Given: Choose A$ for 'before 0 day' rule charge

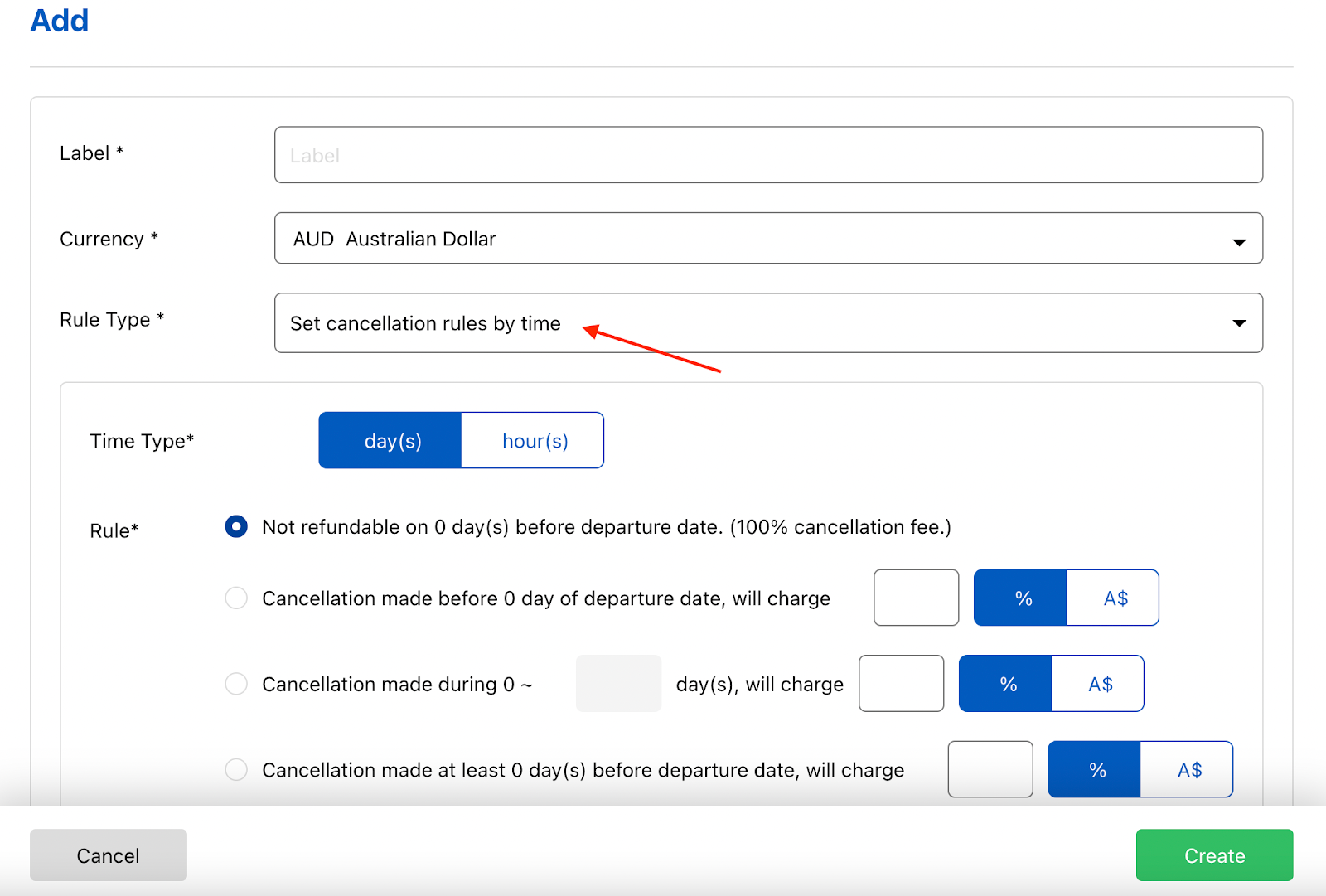Looking at the screenshot, I should [1113, 598].
